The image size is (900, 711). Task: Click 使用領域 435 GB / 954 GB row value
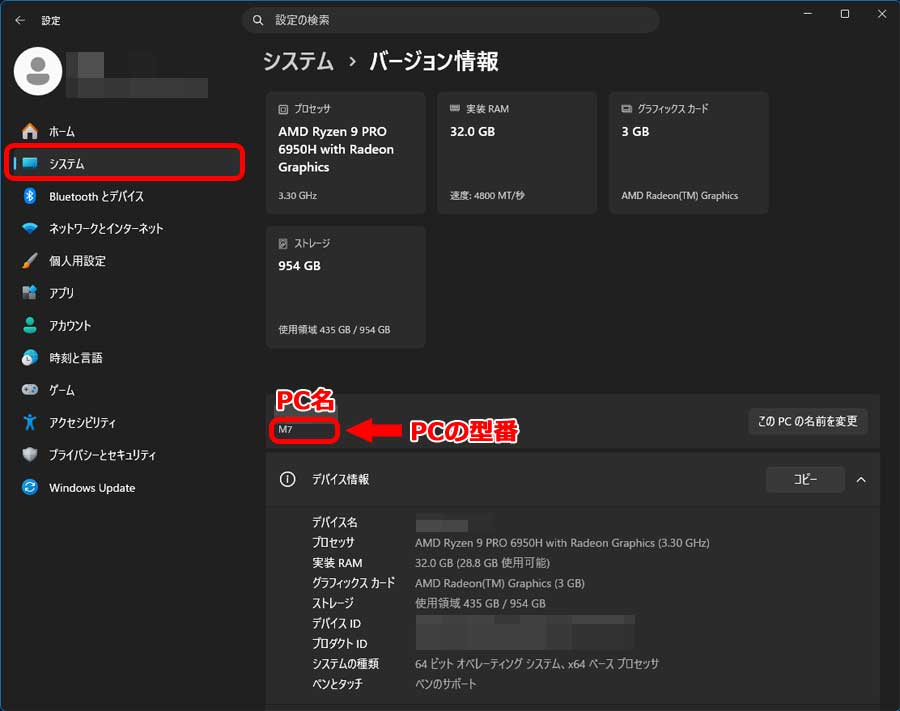point(480,603)
